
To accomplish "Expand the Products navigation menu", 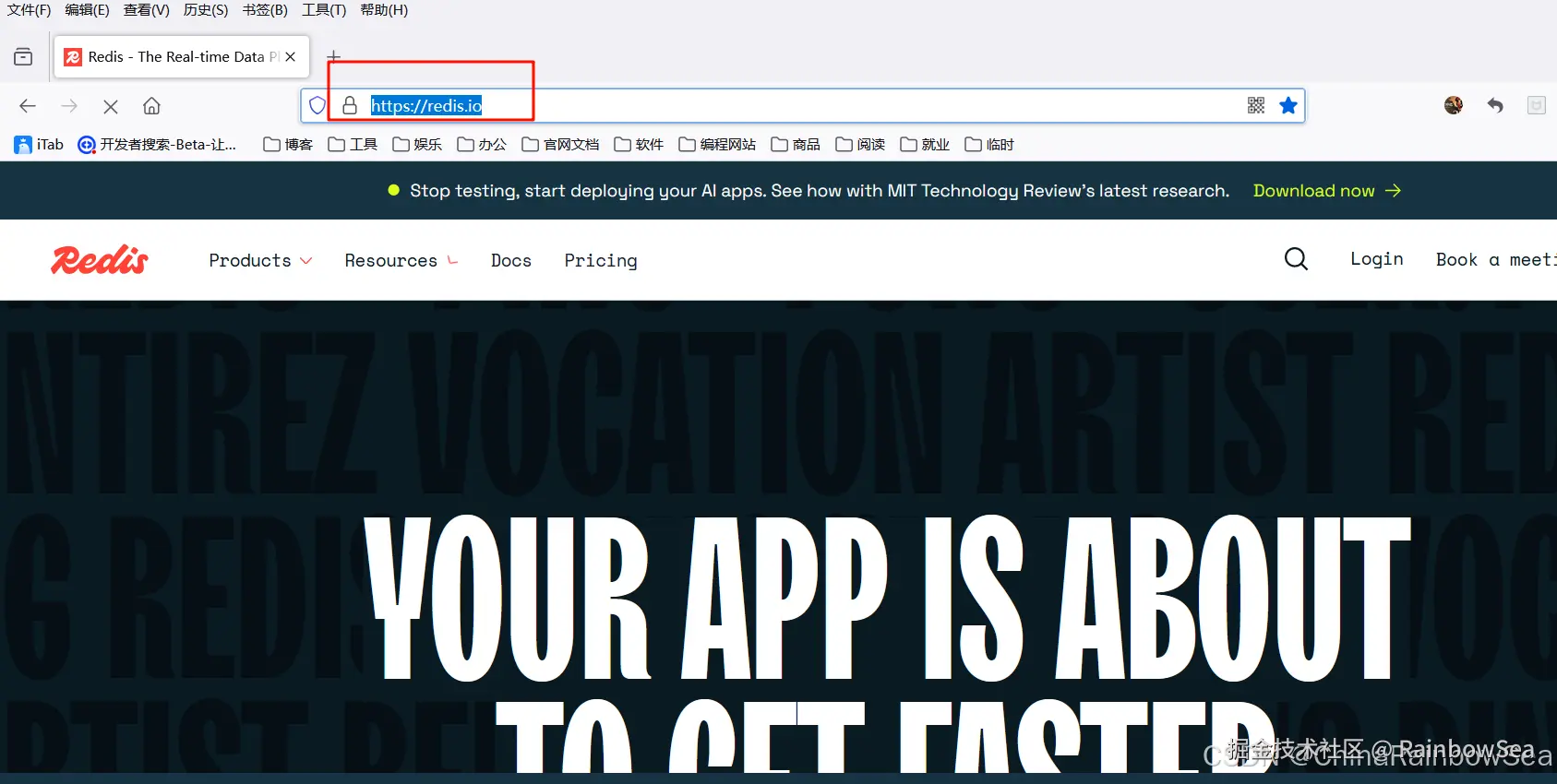I will 260,261.
